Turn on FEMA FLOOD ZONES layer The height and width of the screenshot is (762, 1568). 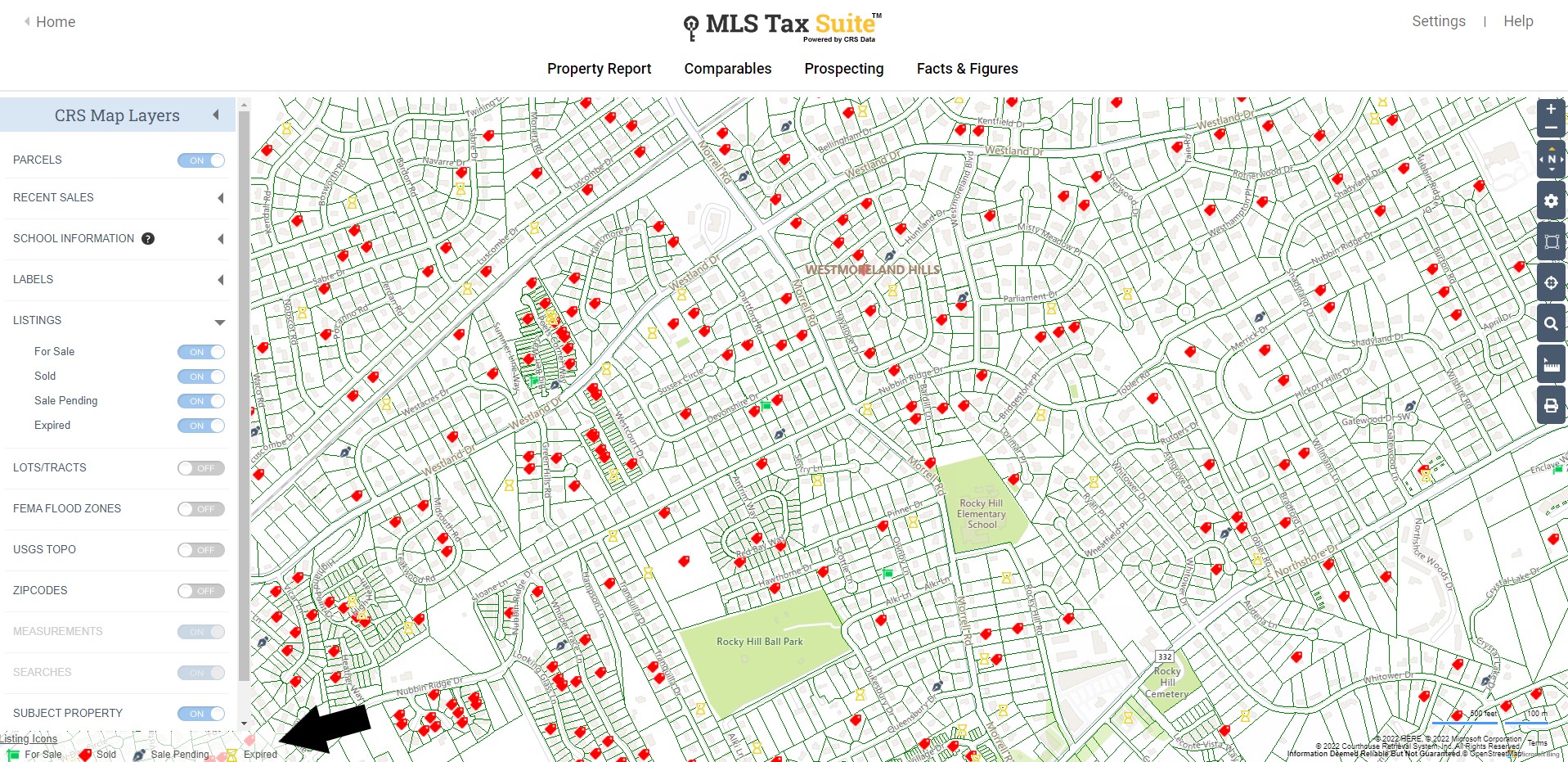(201, 509)
